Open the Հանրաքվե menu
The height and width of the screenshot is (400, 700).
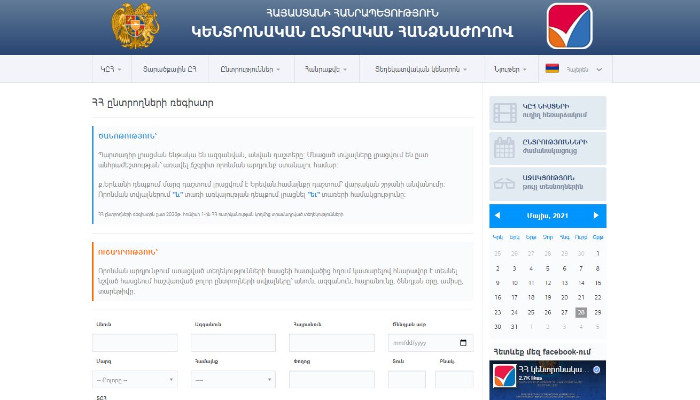pos(326,69)
